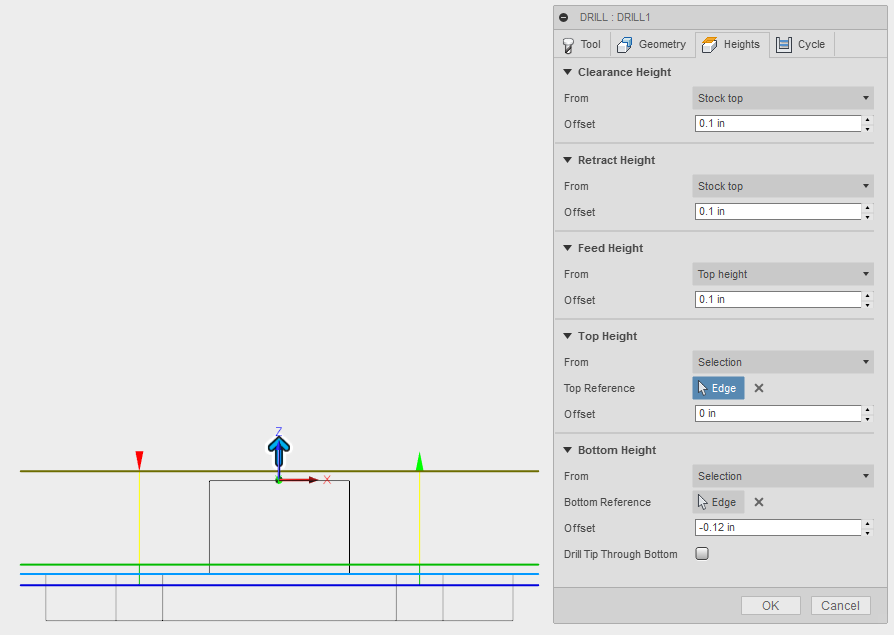Click the red X axis label on the triad
Viewport: 894px width, 635px height.
click(327, 481)
